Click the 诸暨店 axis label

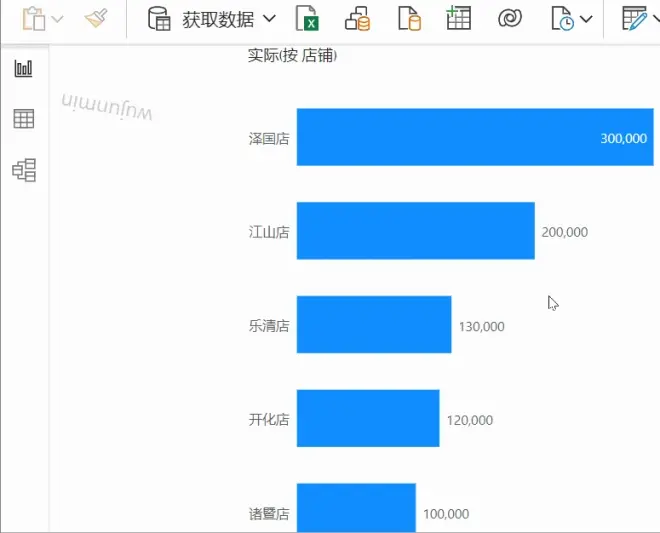click(x=269, y=514)
